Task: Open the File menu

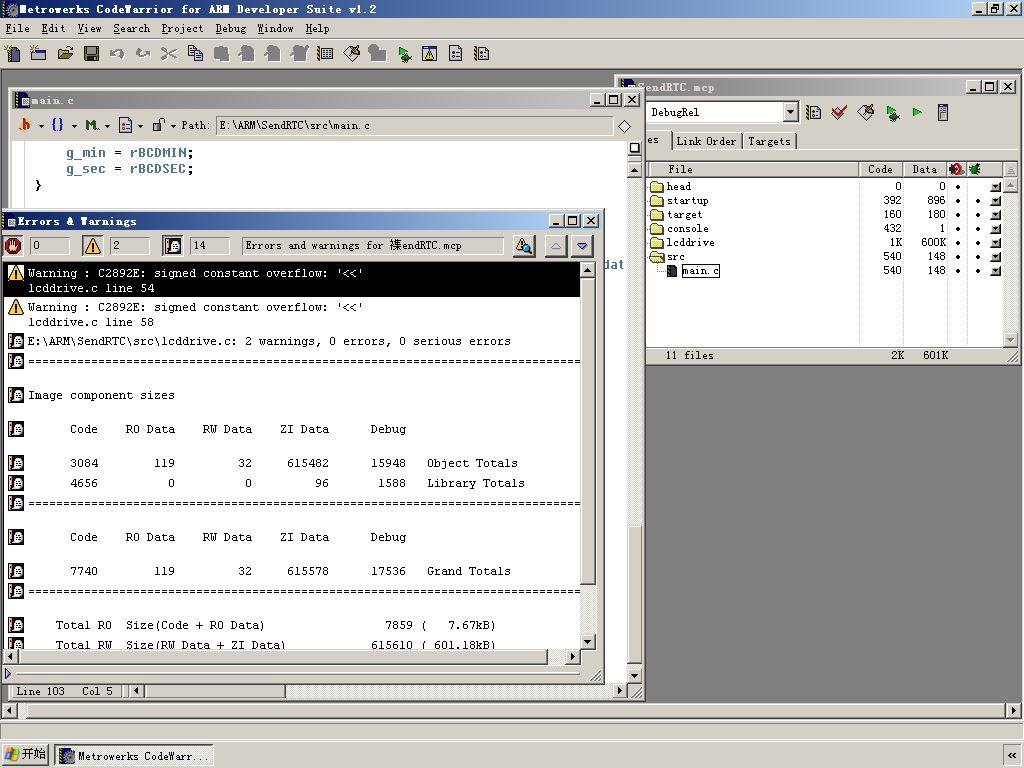Action: (17, 28)
